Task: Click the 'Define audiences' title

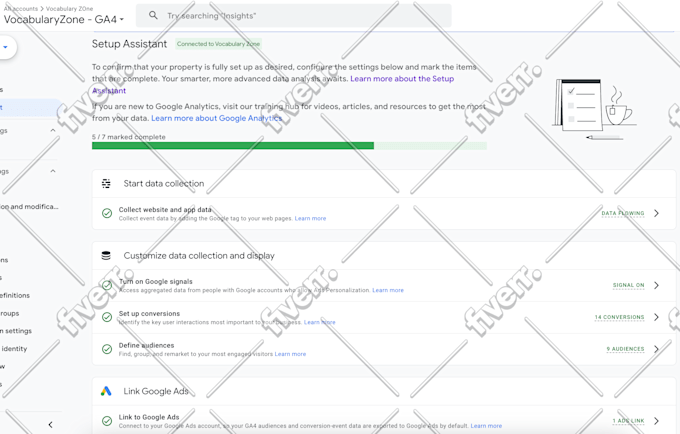Action: point(147,345)
